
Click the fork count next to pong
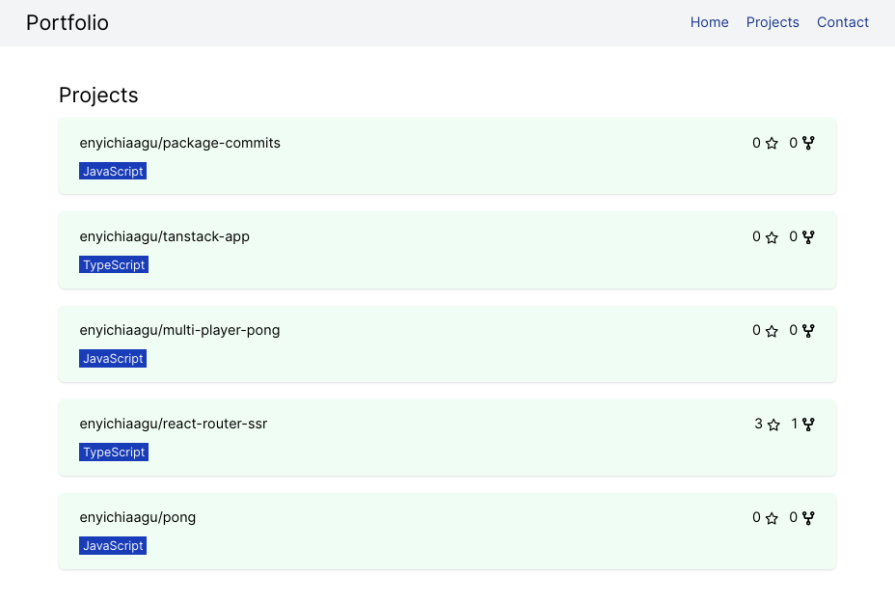click(793, 518)
